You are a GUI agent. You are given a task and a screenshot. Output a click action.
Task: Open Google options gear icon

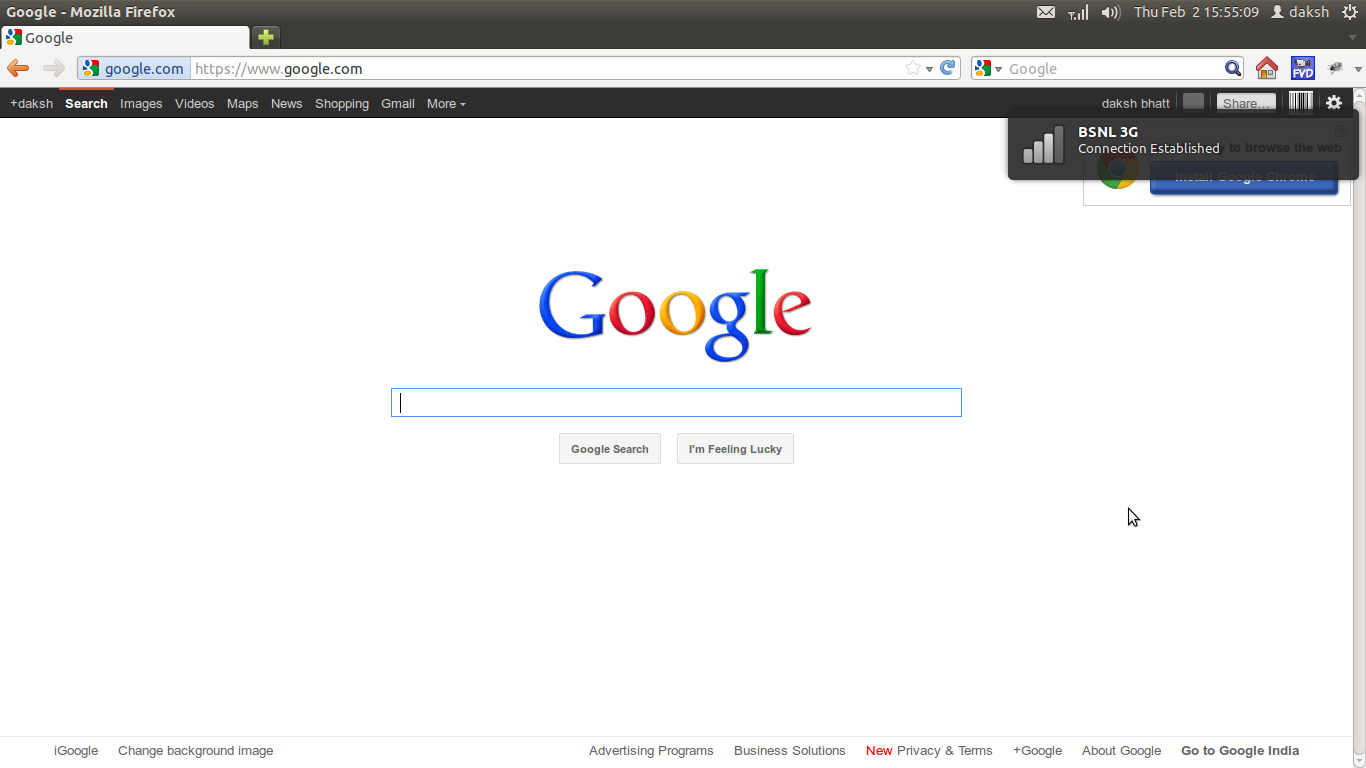(1334, 102)
